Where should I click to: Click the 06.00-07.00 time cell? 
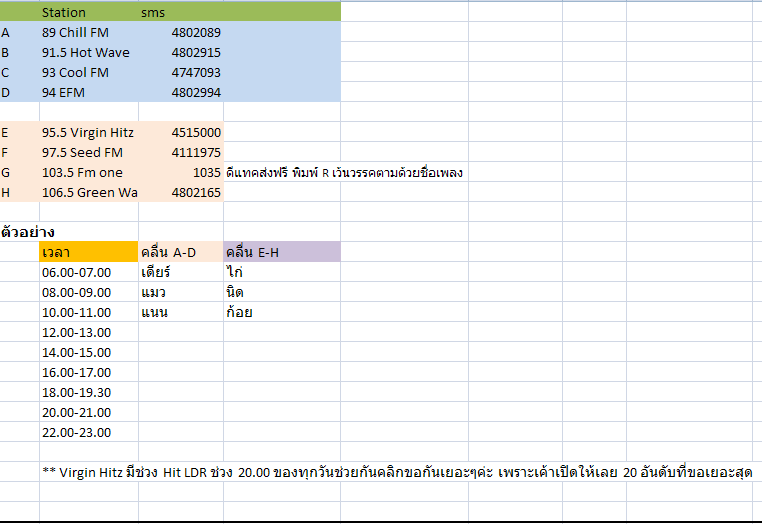[x=89, y=272]
